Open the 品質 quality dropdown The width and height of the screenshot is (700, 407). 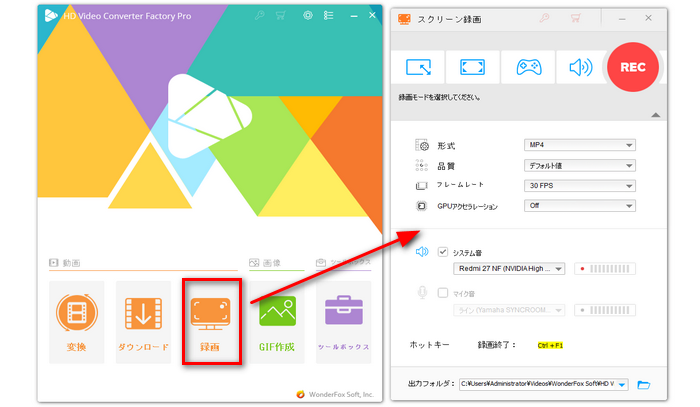(x=579, y=166)
